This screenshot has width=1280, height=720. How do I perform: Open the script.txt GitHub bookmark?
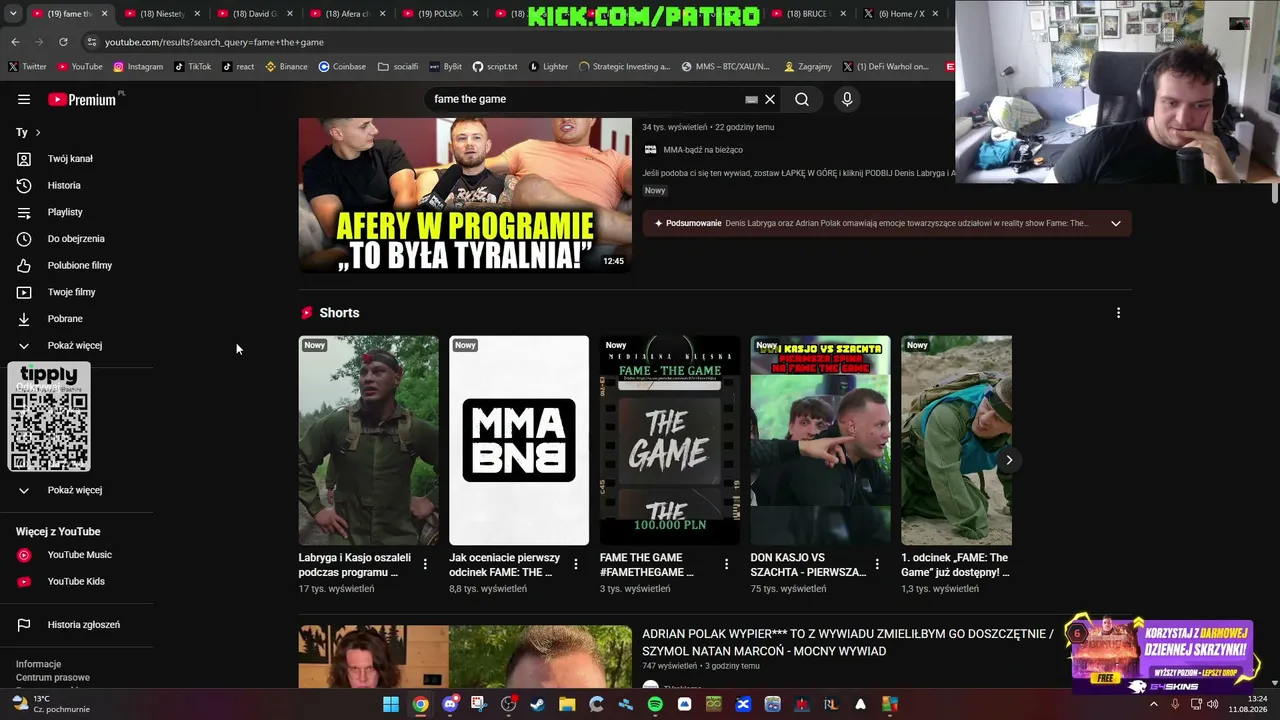pos(495,67)
